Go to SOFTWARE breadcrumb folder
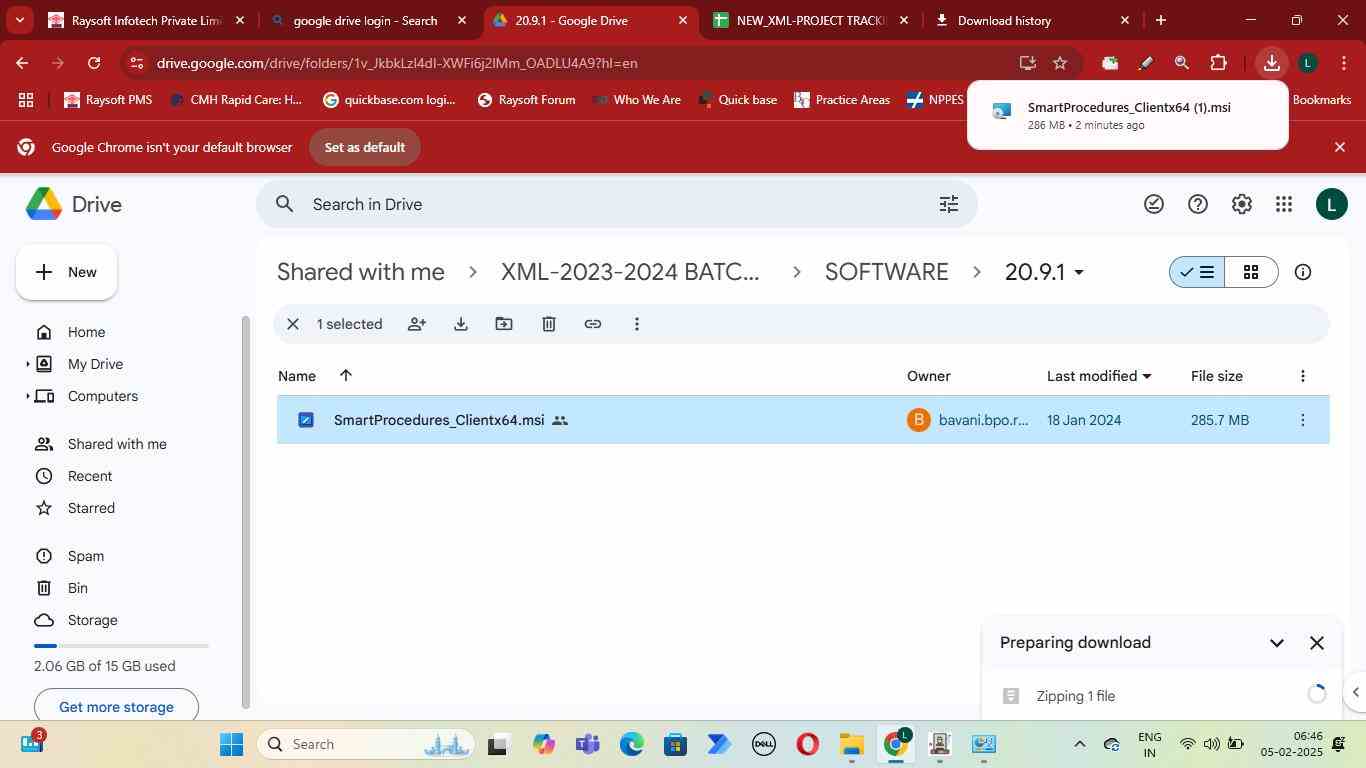This screenshot has width=1366, height=768. click(886, 272)
